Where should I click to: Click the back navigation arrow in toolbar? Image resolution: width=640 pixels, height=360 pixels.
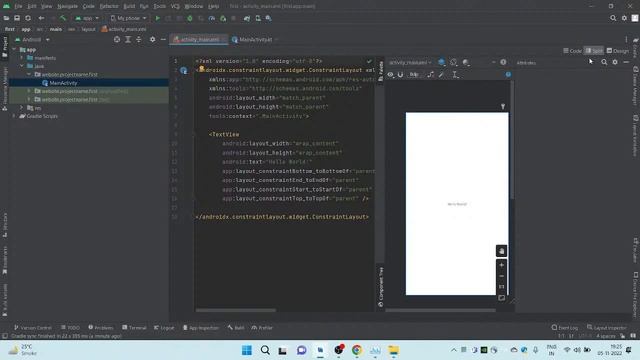pyautogui.click(x=41, y=18)
